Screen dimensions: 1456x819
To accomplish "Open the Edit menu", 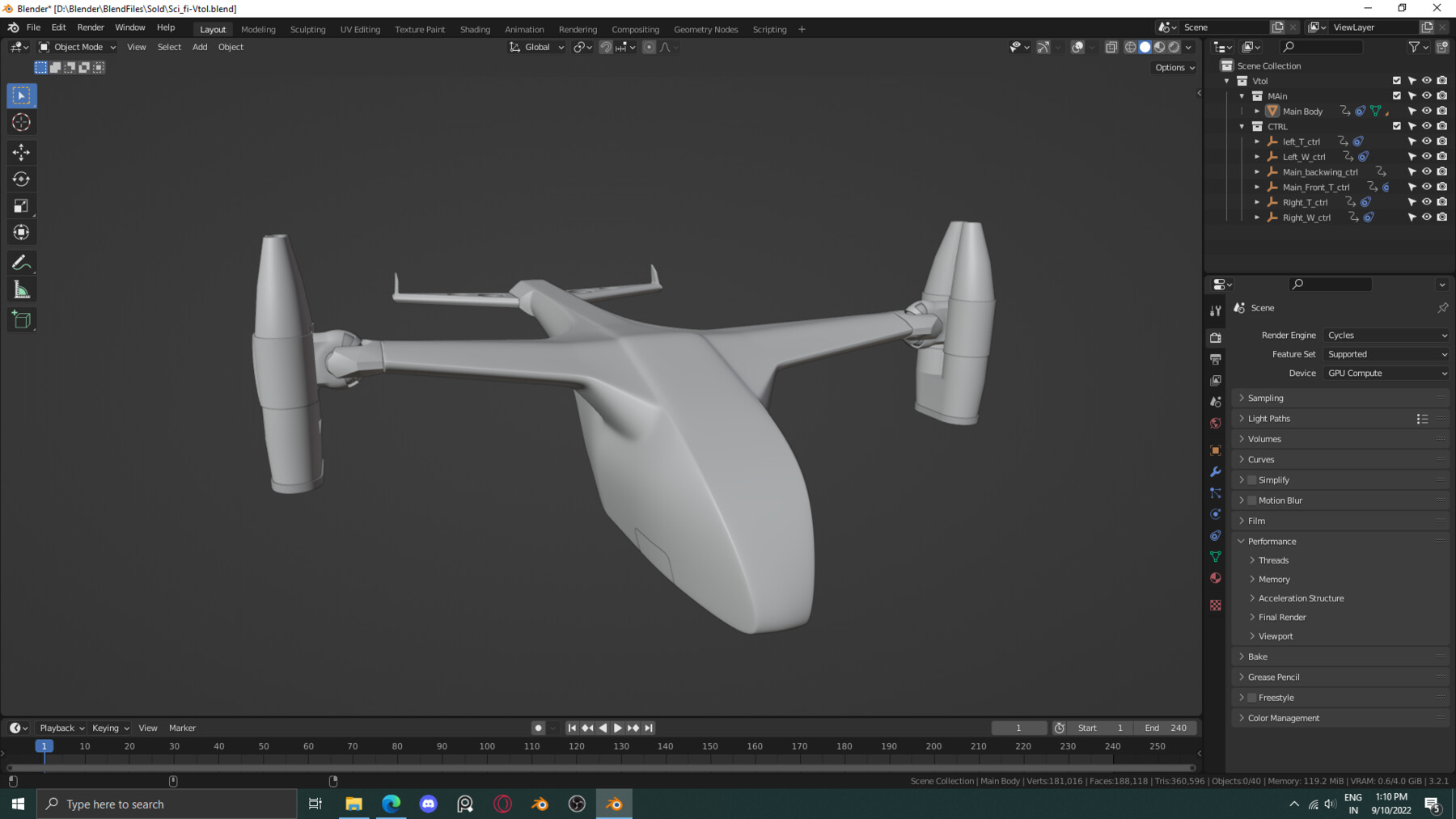I will [58, 27].
